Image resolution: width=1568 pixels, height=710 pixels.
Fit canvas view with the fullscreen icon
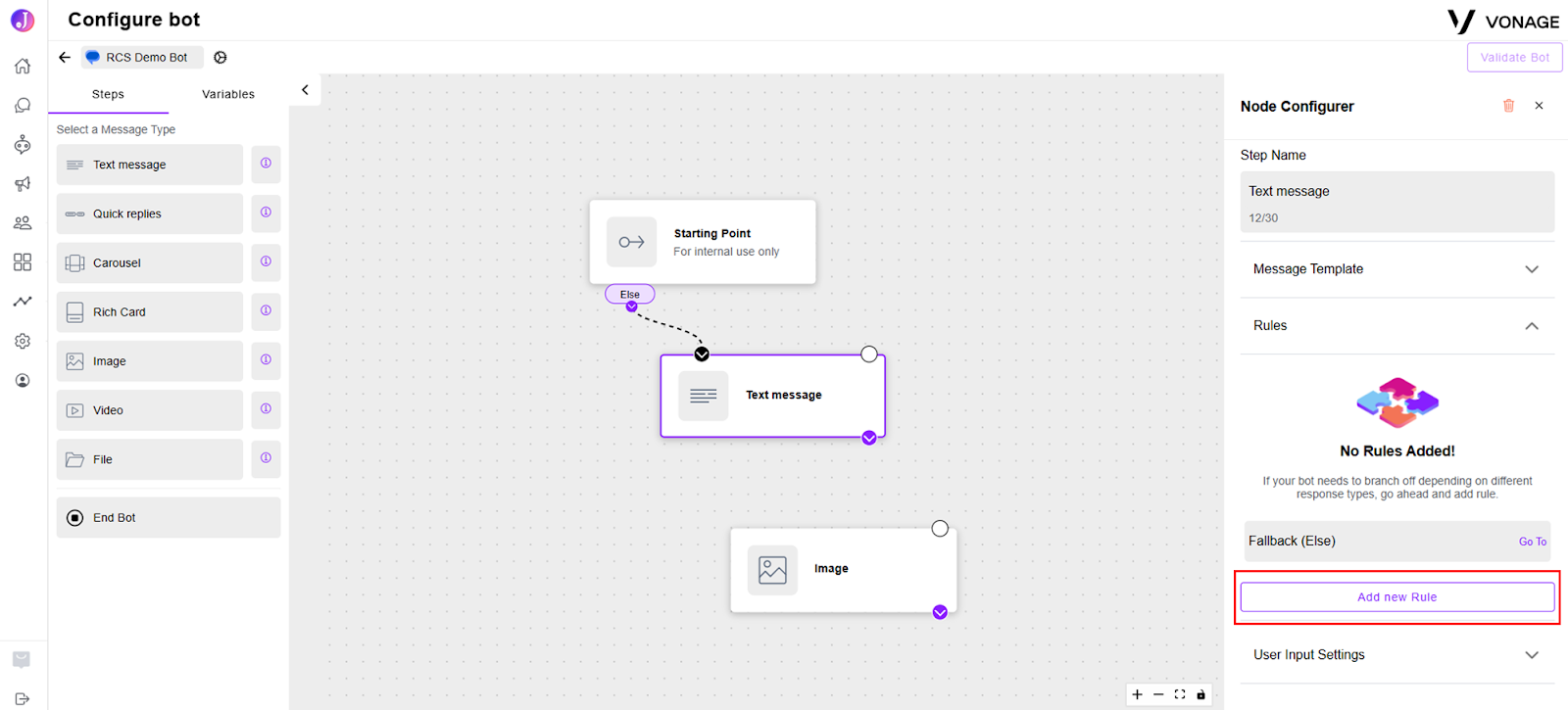point(1180,694)
